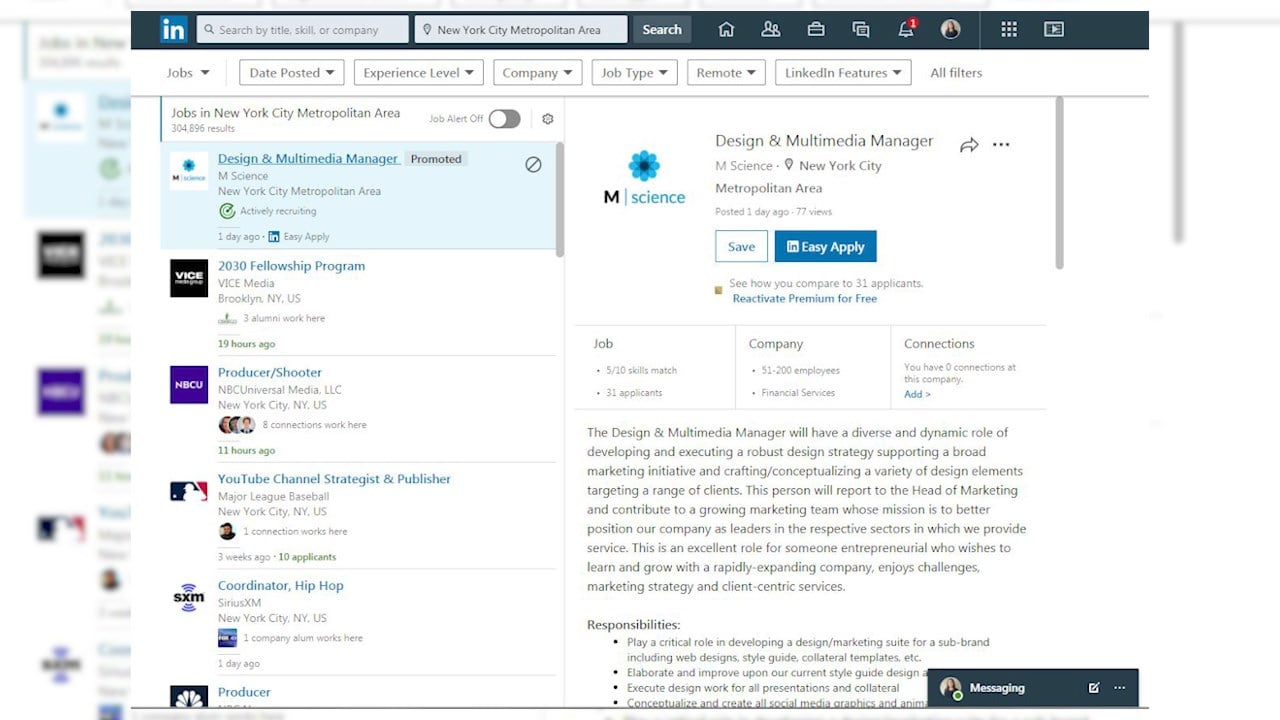The width and height of the screenshot is (1280, 720).
Task: Click the Add connections link
Action: click(x=917, y=394)
